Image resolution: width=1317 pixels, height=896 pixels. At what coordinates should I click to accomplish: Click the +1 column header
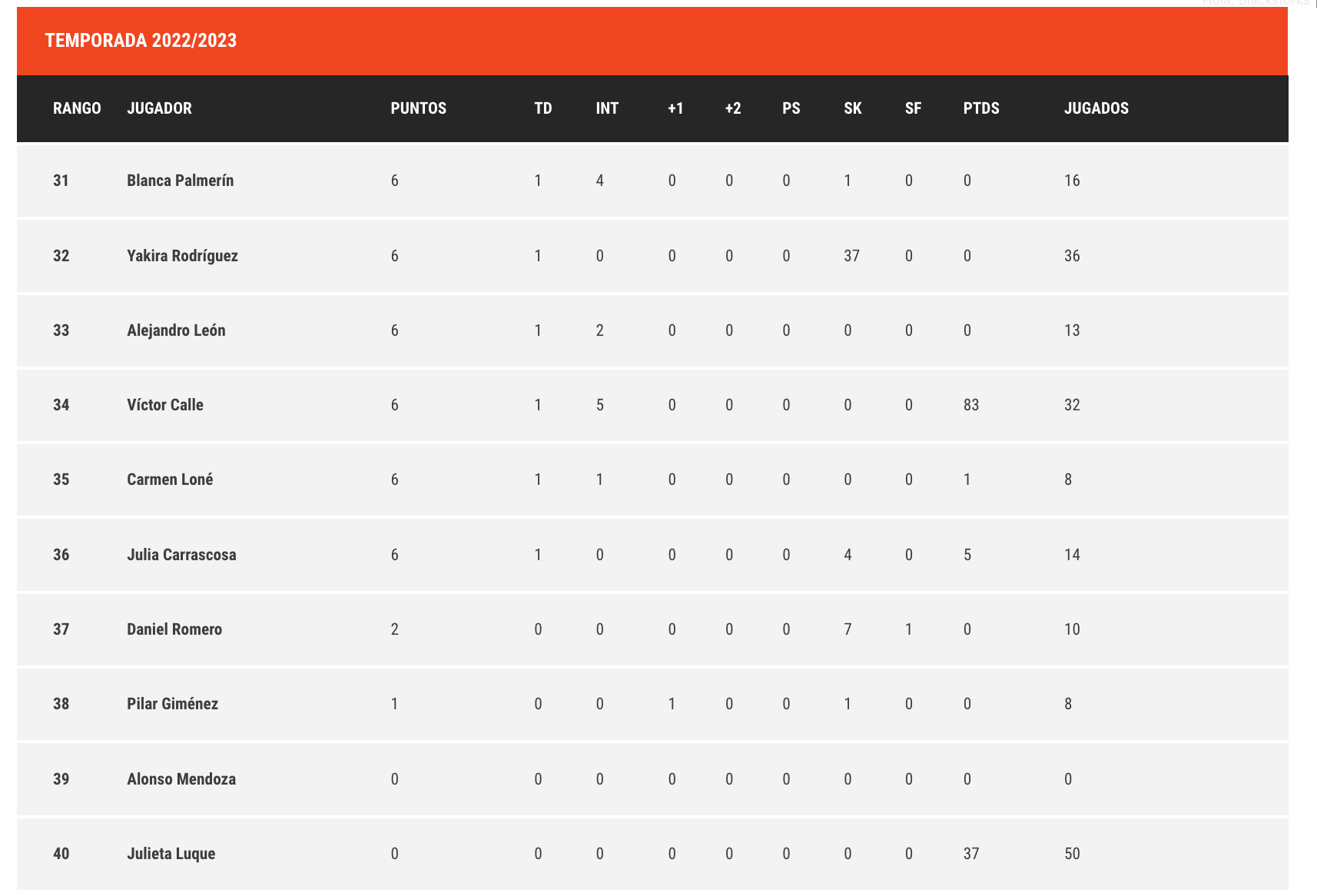(675, 108)
